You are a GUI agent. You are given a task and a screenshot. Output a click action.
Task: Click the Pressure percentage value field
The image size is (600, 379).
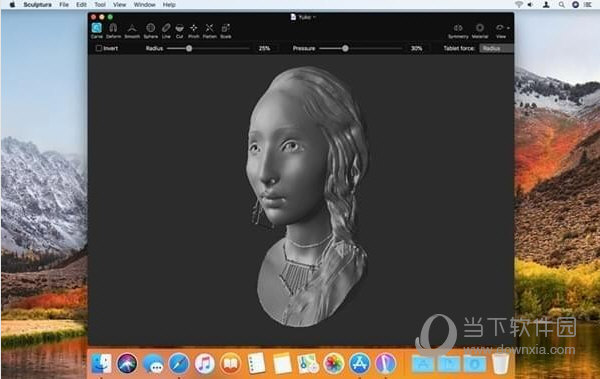416,48
